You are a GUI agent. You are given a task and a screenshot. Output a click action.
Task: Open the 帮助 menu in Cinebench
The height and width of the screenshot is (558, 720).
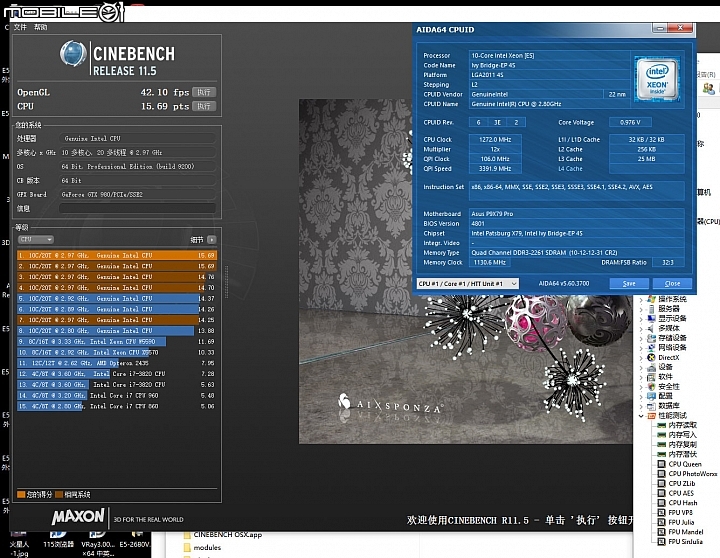(40, 27)
